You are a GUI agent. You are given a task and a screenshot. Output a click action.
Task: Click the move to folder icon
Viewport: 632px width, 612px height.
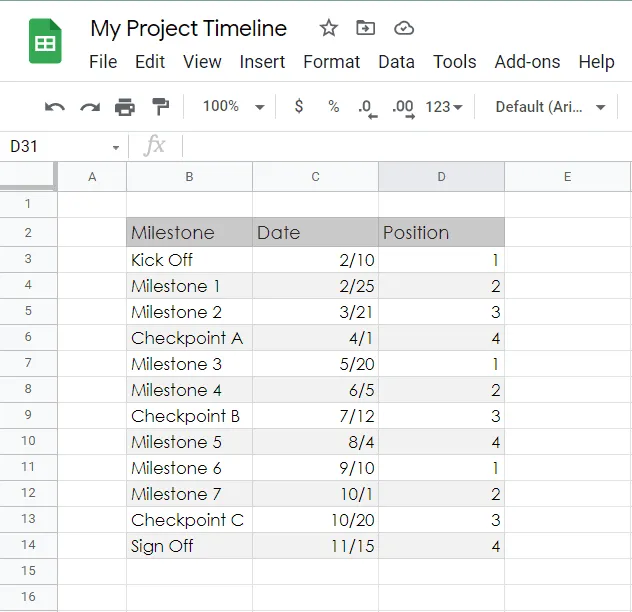click(x=366, y=28)
